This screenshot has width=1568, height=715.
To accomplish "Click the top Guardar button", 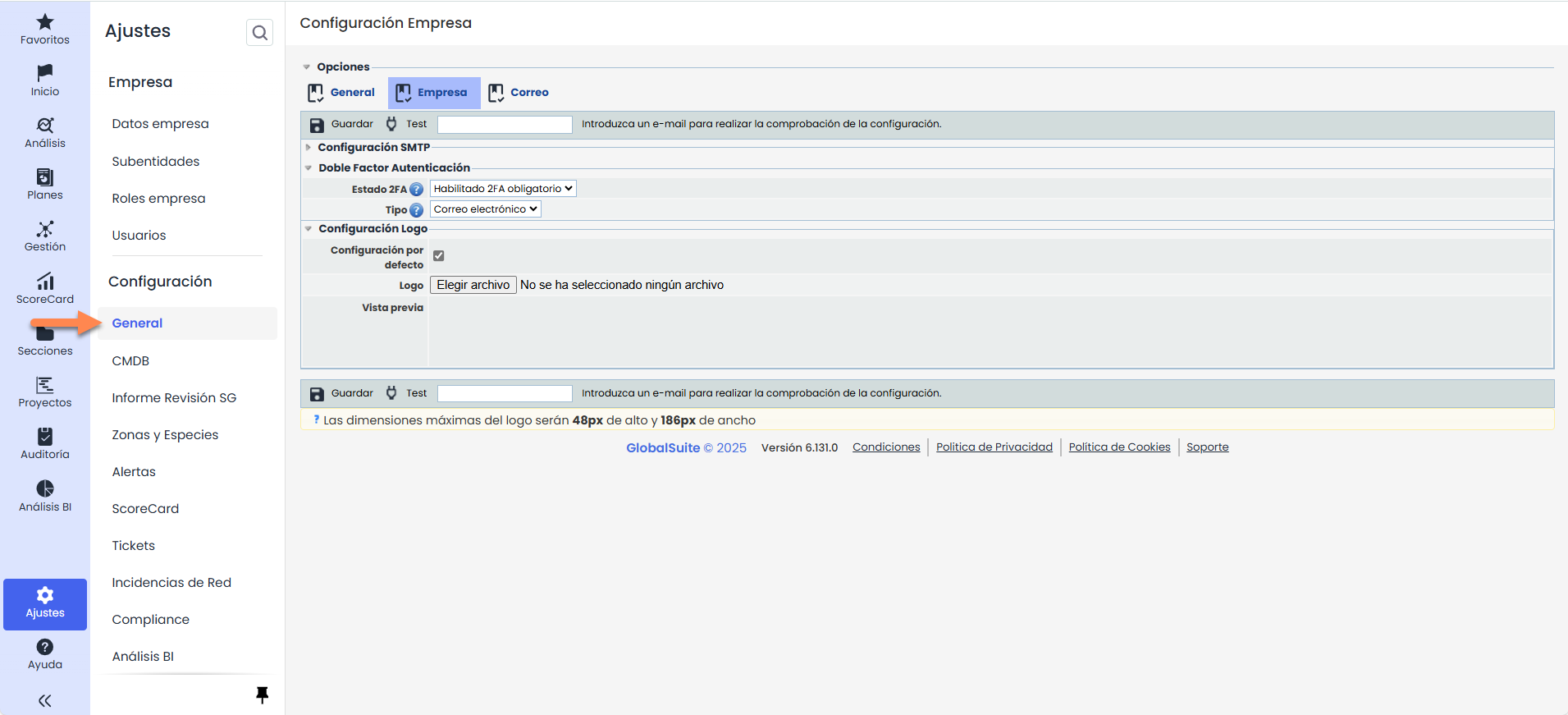I will [x=342, y=125].
